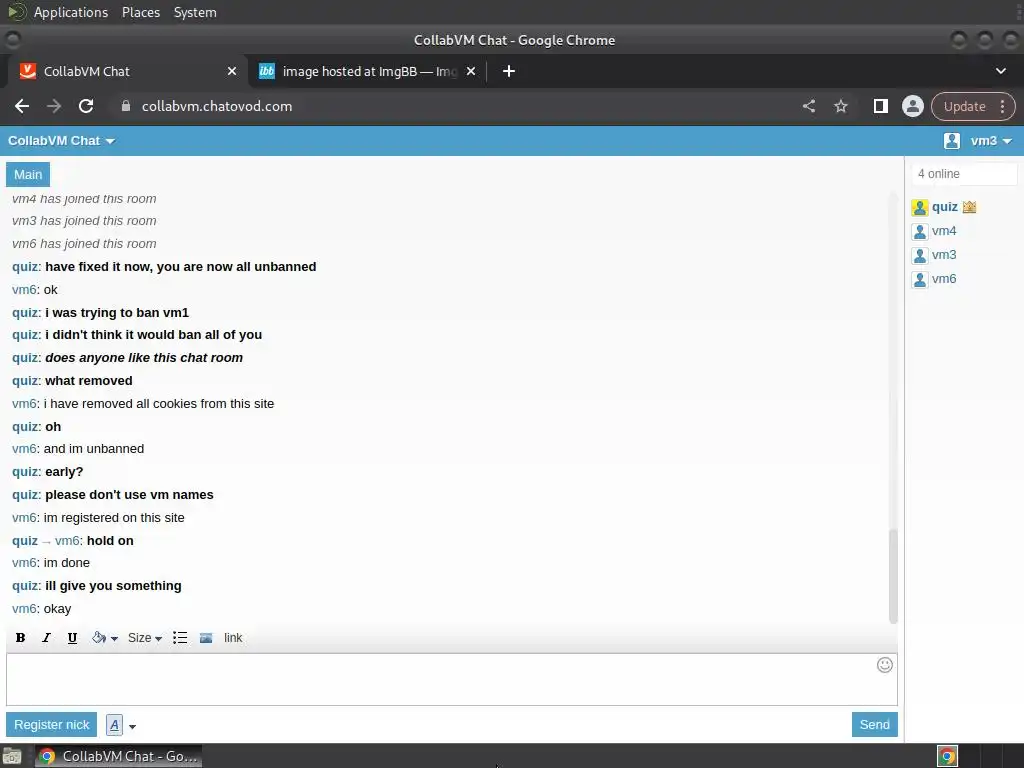Click the Chrome tray icon in bottom panel
The width and height of the screenshot is (1024, 768).
click(948, 756)
